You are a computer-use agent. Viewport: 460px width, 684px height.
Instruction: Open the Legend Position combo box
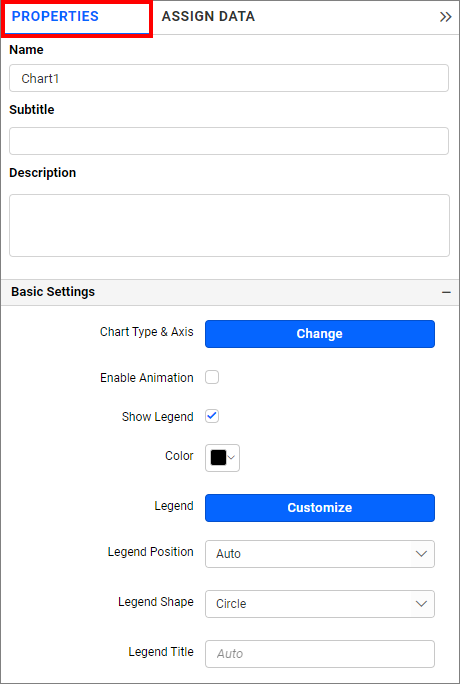click(x=320, y=554)
